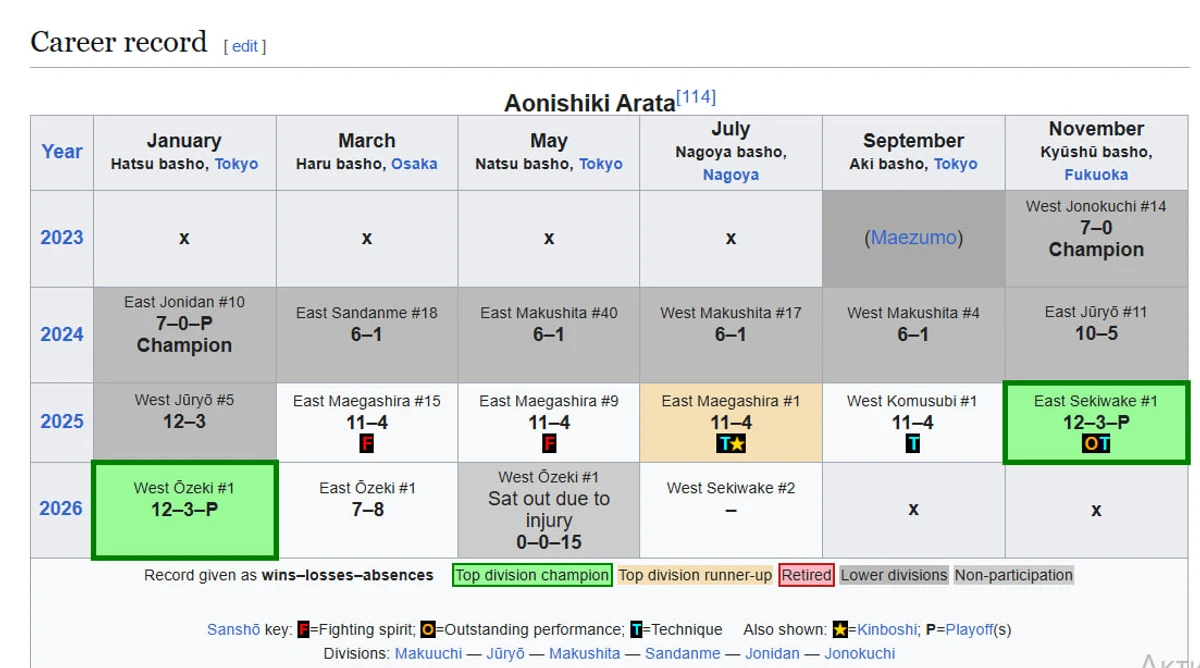The height and width of the screenshot is (668, 1200).
Task: Open the edit link for Career record
Action: pyautogui.click(x=245, y=46)
